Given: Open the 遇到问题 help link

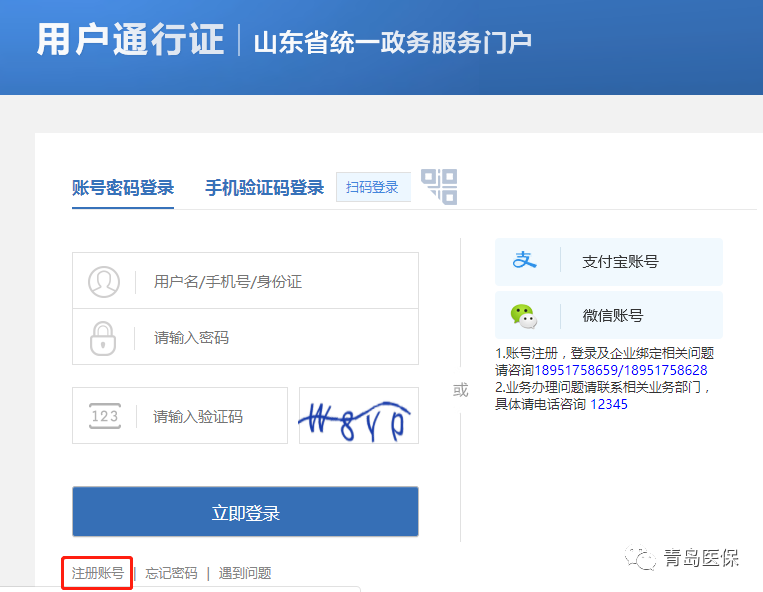Looking at the screenshot, I should 245,573.
